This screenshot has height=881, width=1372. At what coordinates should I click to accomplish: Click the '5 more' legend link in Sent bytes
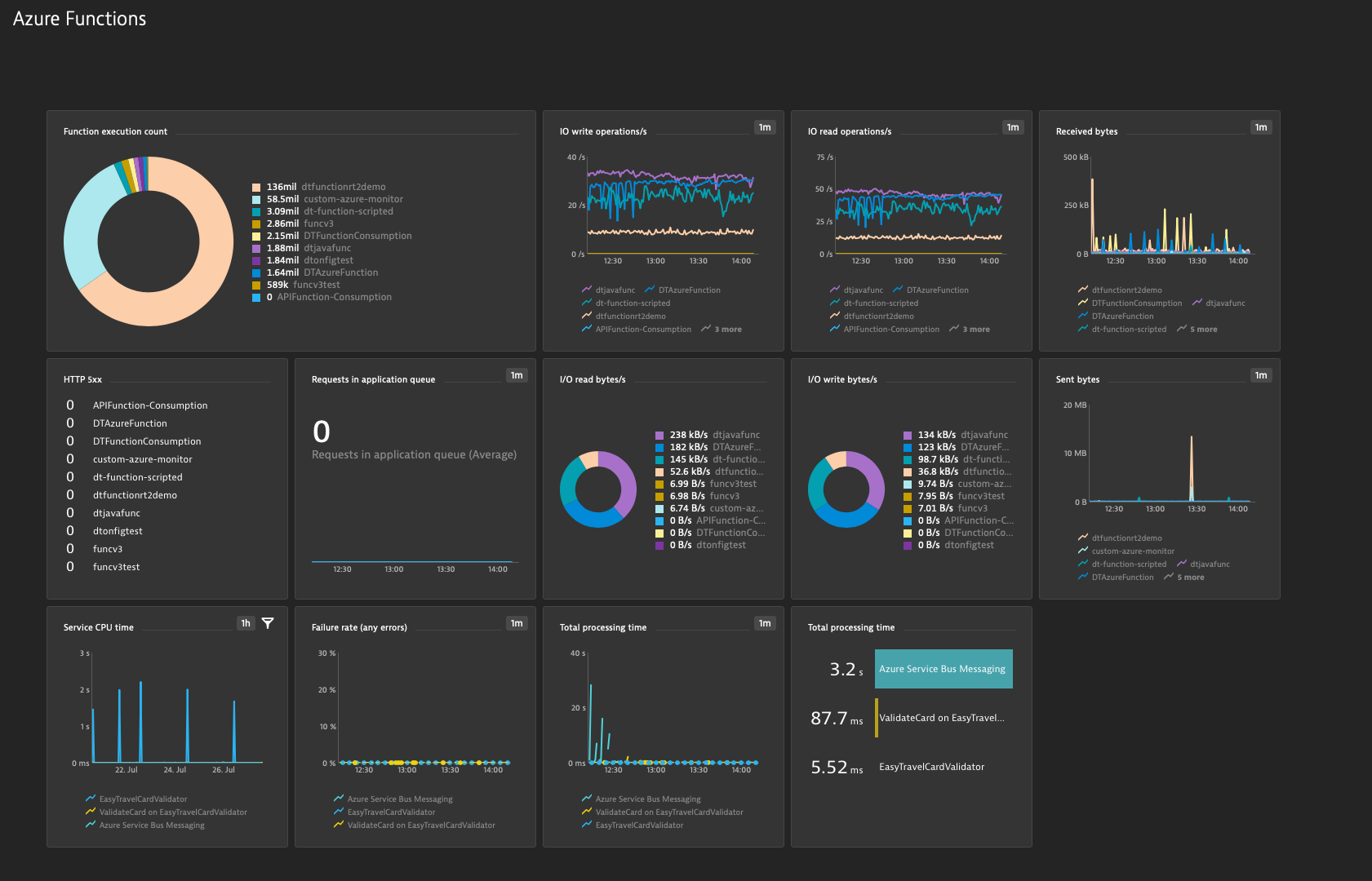pyautogui.click(x=1184, y=578)
